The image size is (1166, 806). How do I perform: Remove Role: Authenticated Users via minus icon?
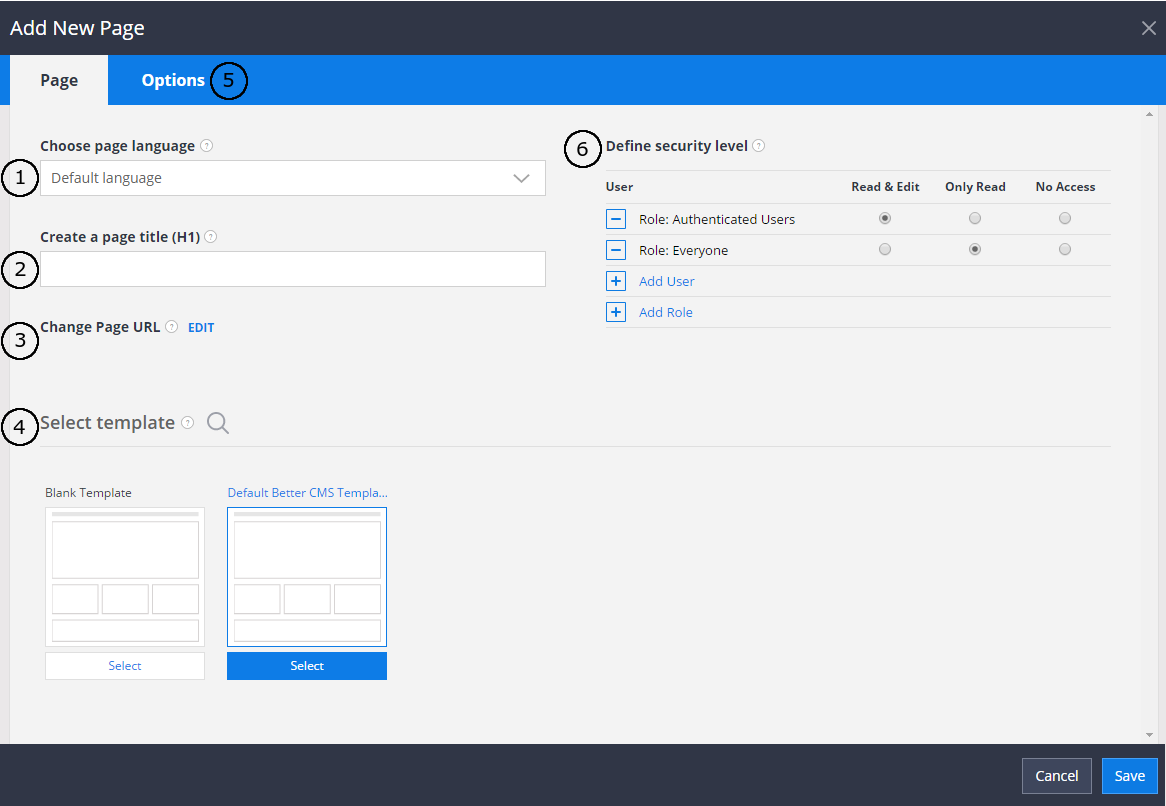tap(615, 218)
